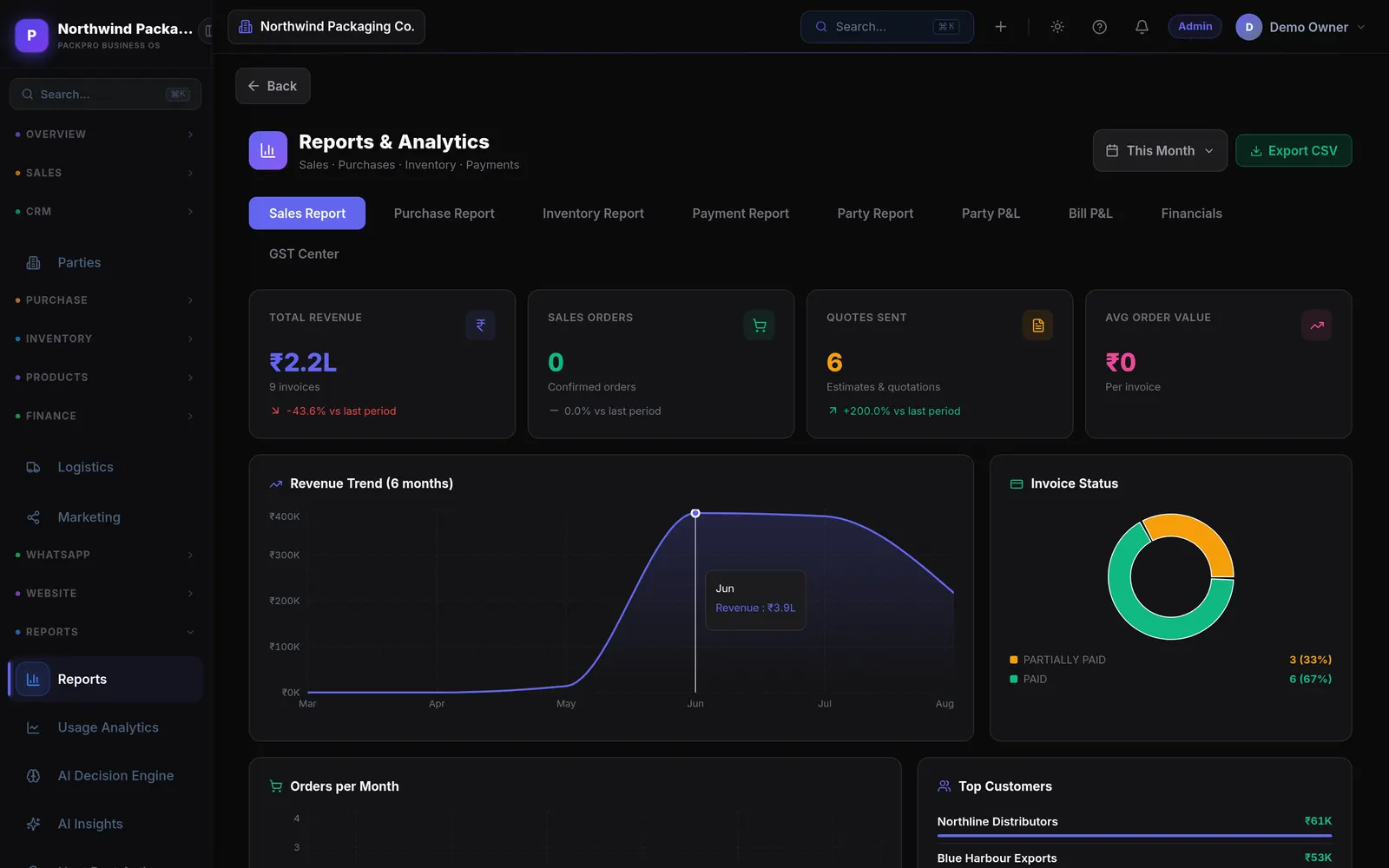Expand the CRM sidebar section
The width and height of the screenshot is (1389, 868).
(106, 212)
